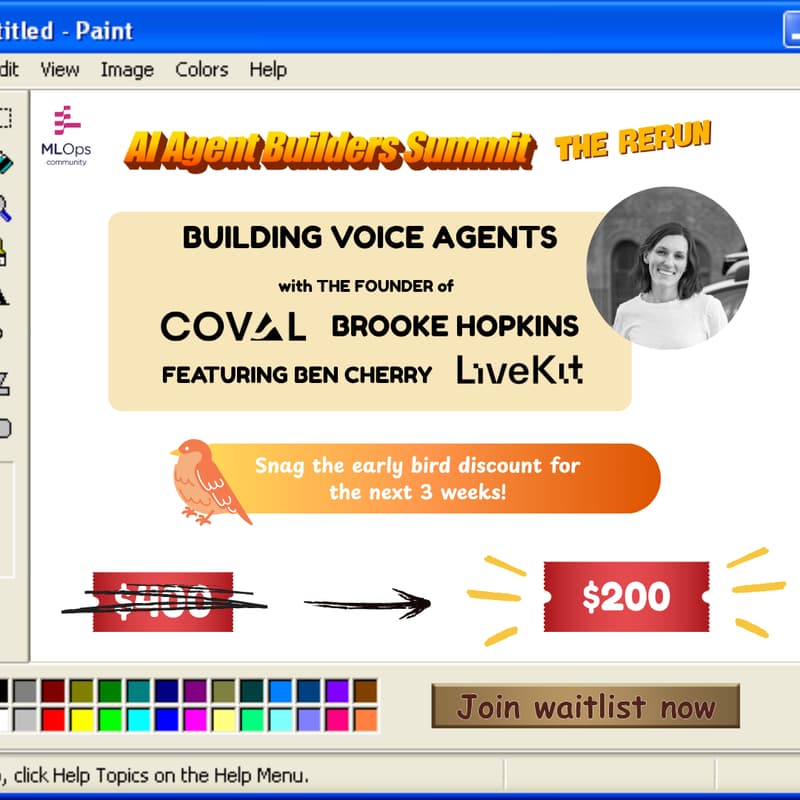Image resolution: width=800 pixels, height=800 pixels.
Task: Click the $200 ticket price
Action: 627,596
